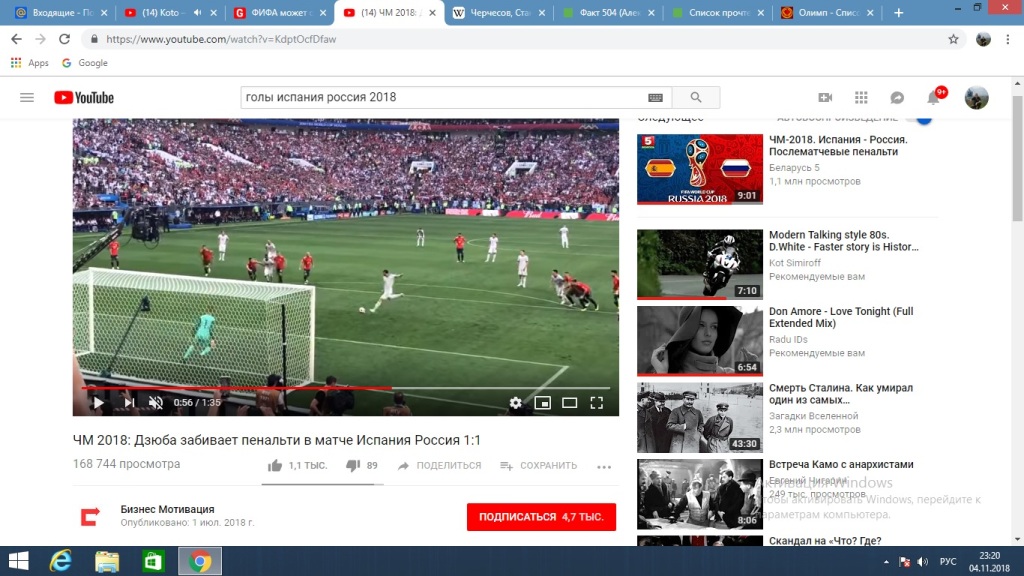Open a new browser tab
Screen dimensions: 1024x576
tap(899, 13)
